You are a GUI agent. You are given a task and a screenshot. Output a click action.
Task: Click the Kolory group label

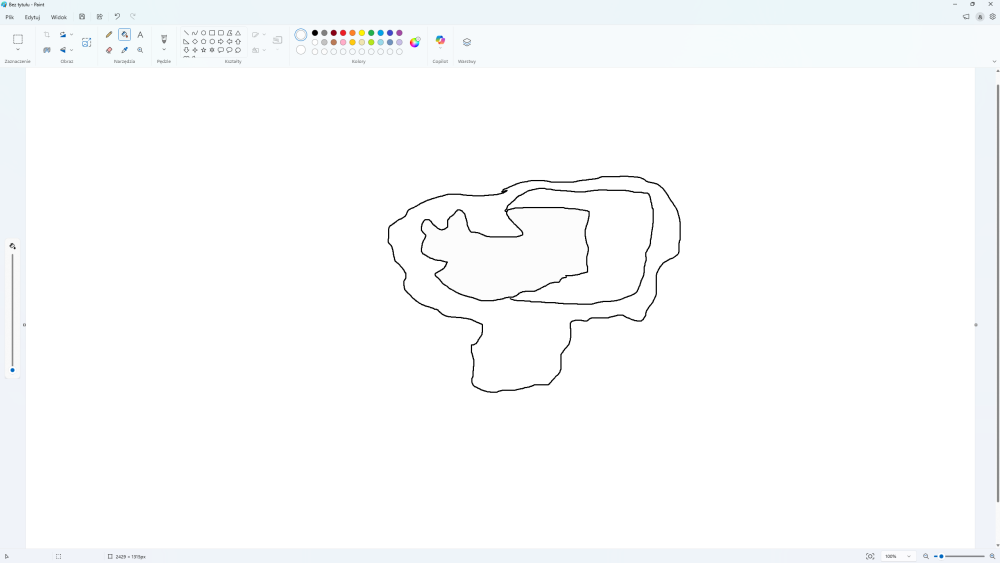[x=358, y=62]
